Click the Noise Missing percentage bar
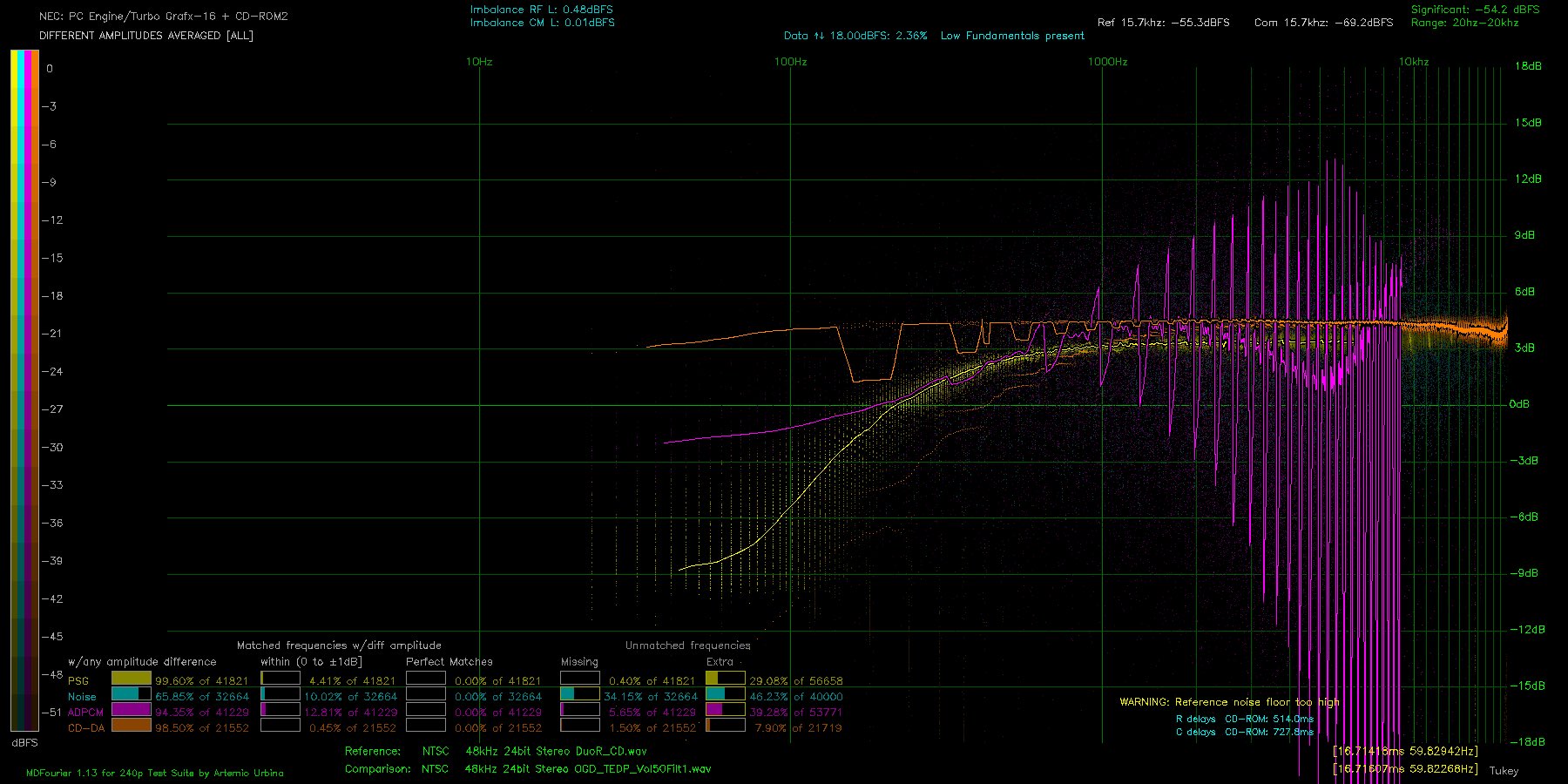The height and width of the screenshot is (784, 1568). pos(580,693)
